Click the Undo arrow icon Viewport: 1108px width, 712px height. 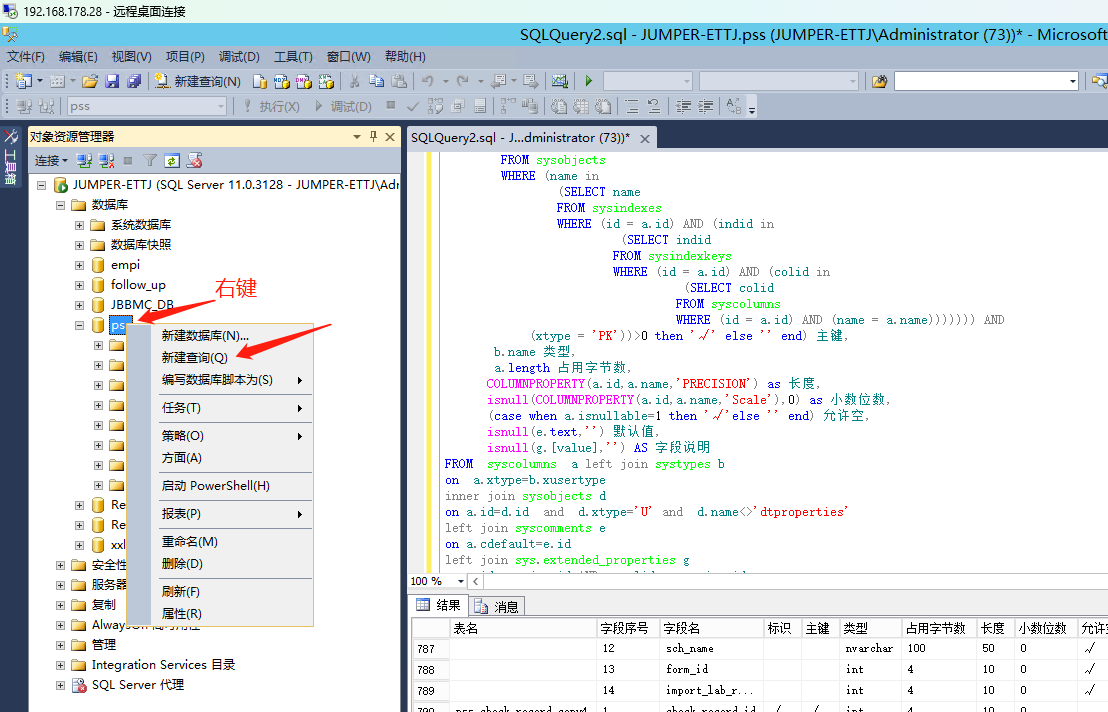pos(428,81)
